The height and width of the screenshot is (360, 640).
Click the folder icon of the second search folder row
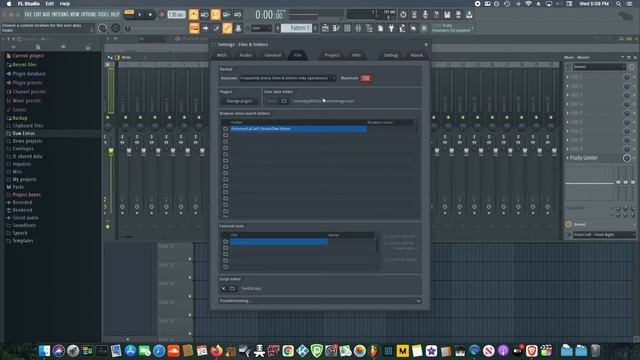coord(225,135)
